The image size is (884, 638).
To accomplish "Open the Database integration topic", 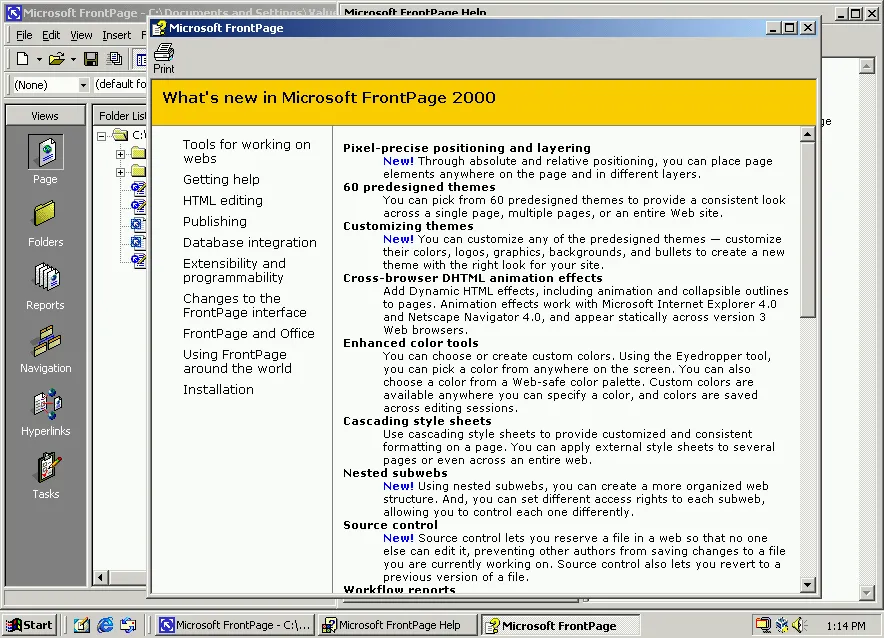I will [249, 242].
